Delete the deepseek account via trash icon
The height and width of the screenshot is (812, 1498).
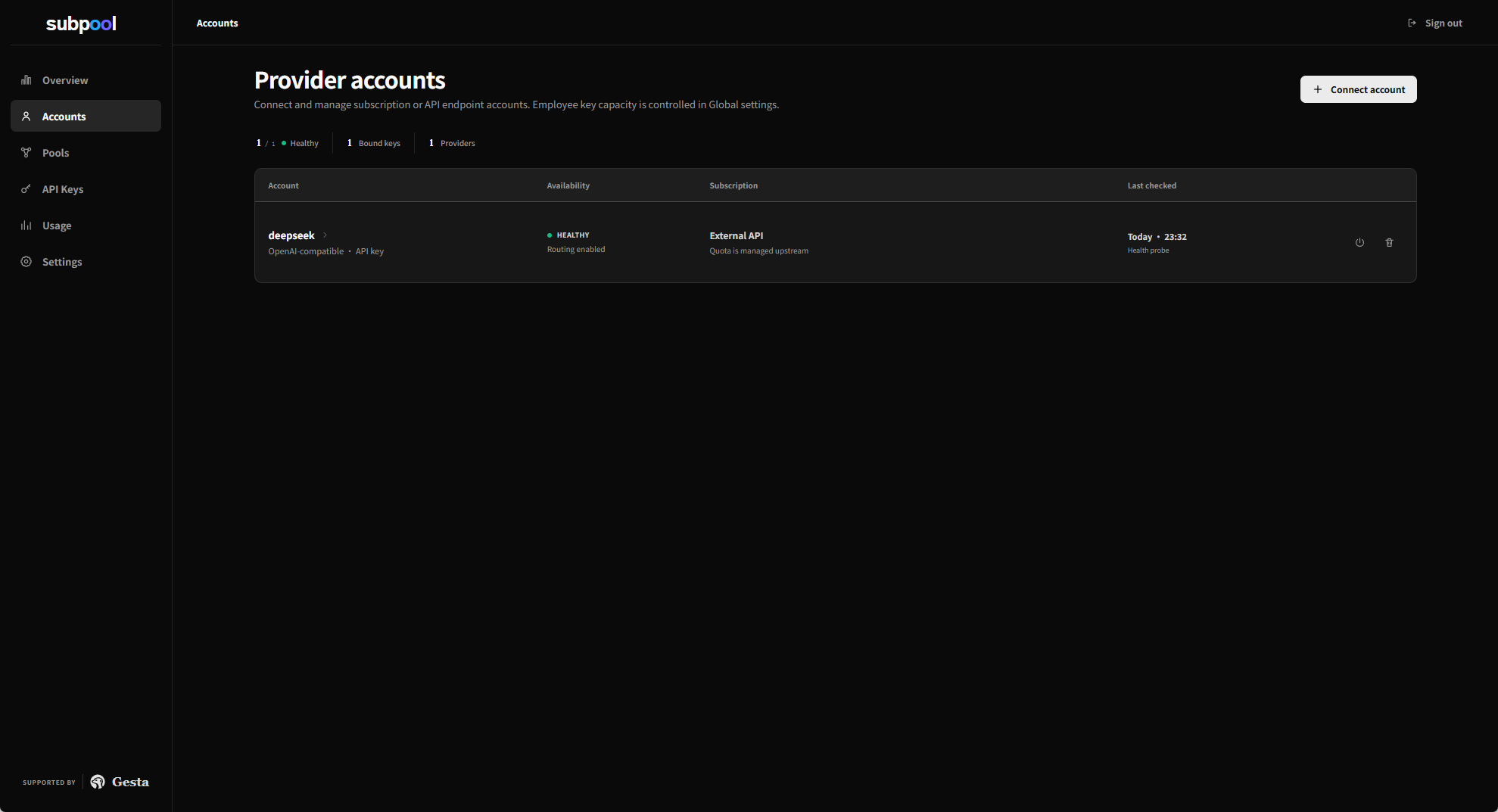(x=1389, y=242)
